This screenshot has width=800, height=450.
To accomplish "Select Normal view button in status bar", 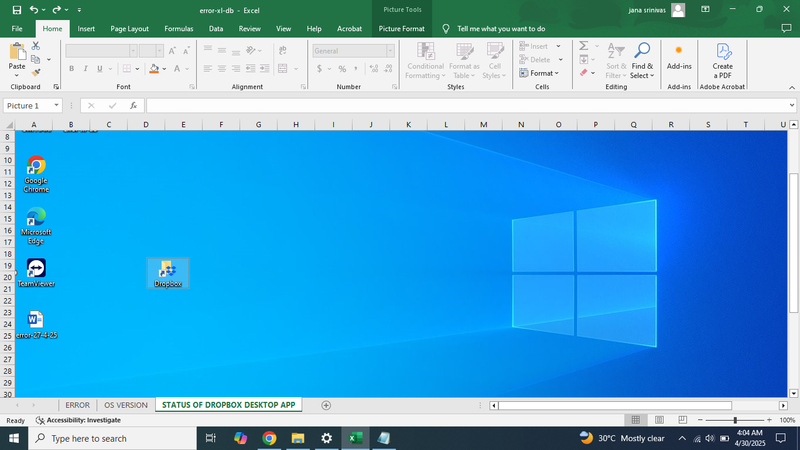I will [635, 421].
